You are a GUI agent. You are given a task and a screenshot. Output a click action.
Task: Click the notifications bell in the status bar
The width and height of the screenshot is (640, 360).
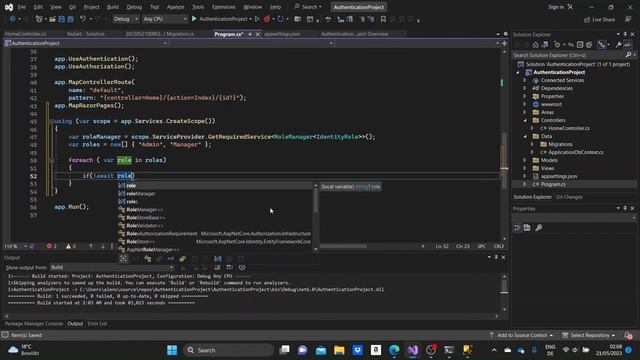(628, 335)
